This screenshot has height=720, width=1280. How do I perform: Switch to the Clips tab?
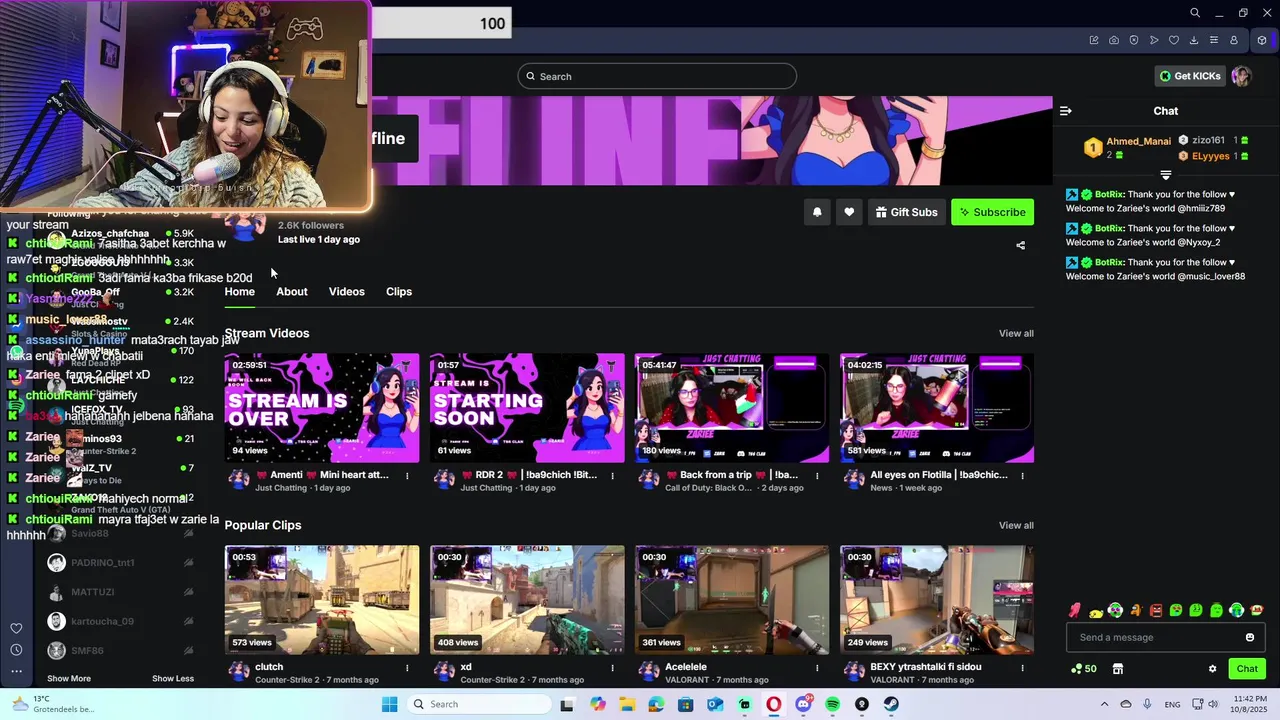click(x=399, y=291)
